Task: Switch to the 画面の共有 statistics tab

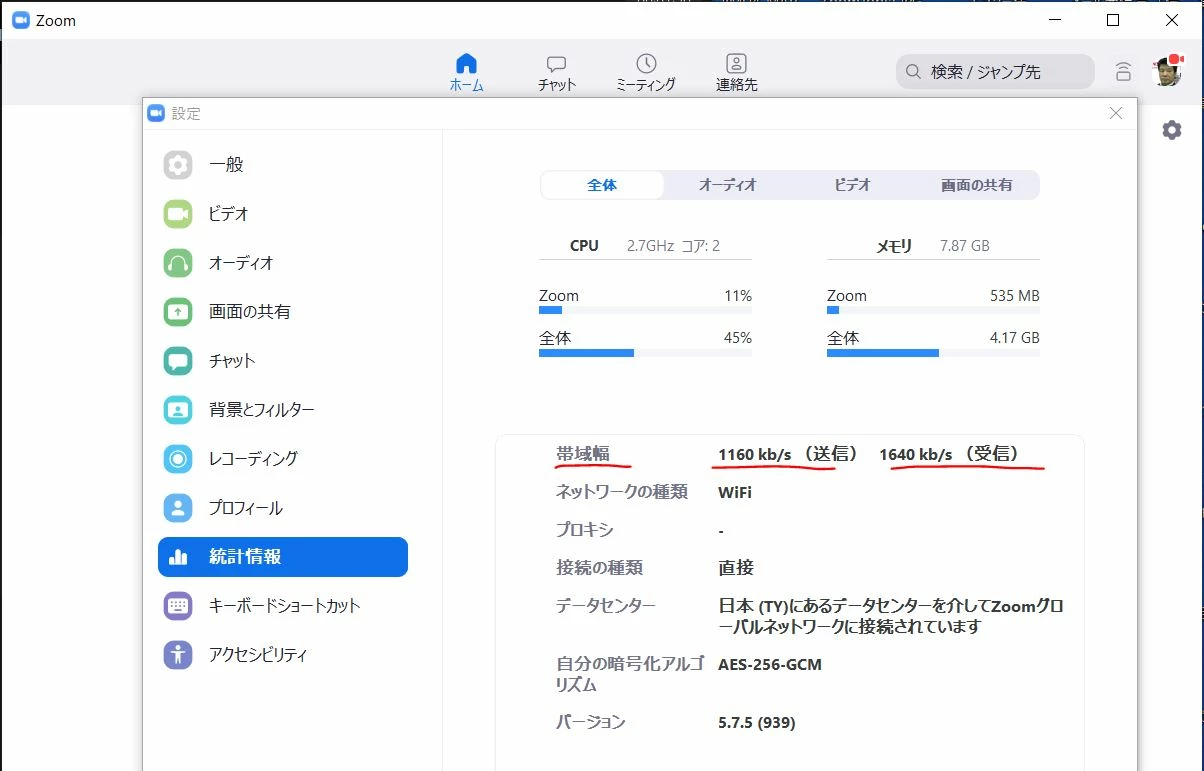Action: [x=976, y=185]
